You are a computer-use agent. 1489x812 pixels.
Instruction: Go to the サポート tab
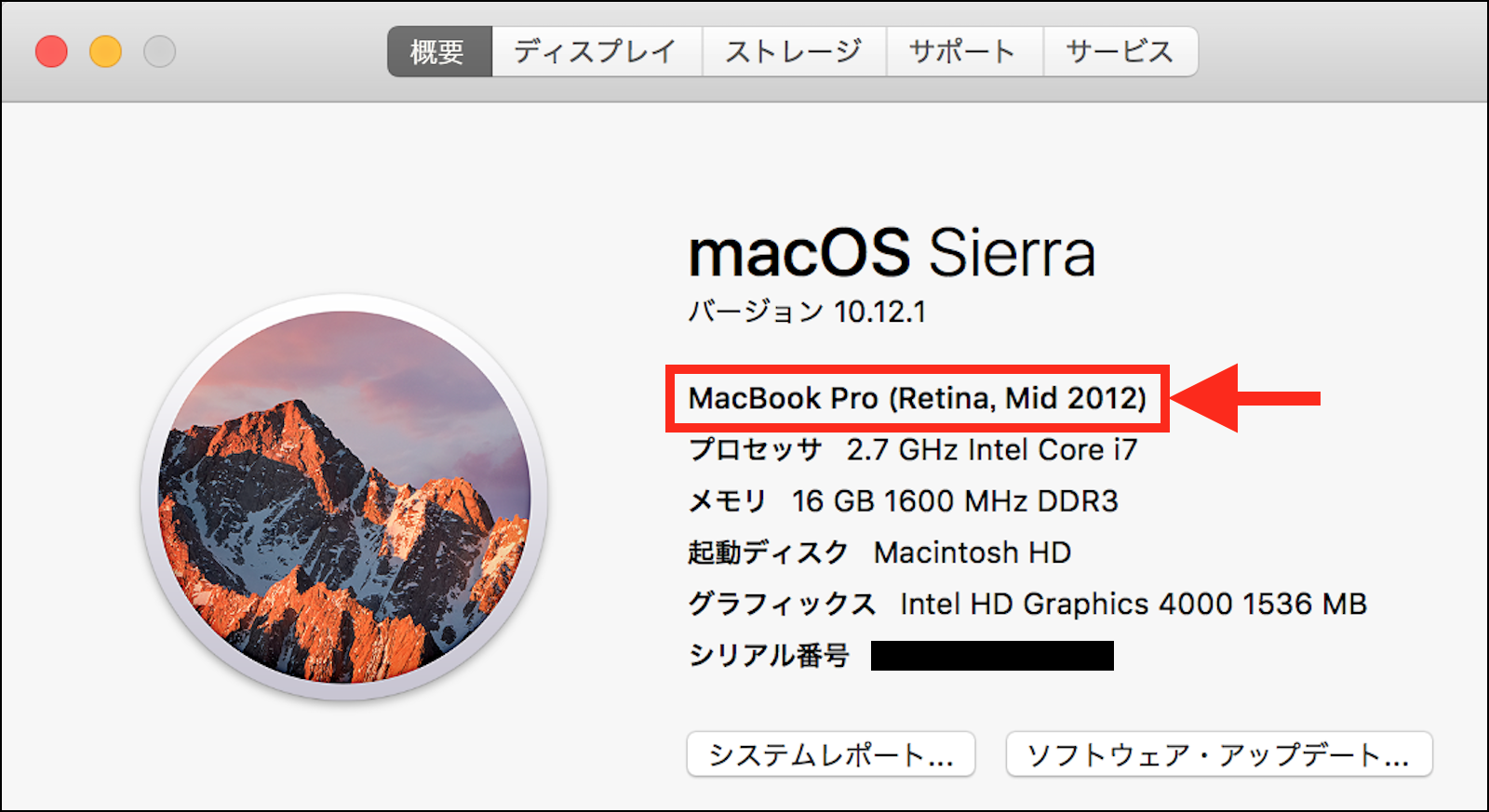click(963, 51)
